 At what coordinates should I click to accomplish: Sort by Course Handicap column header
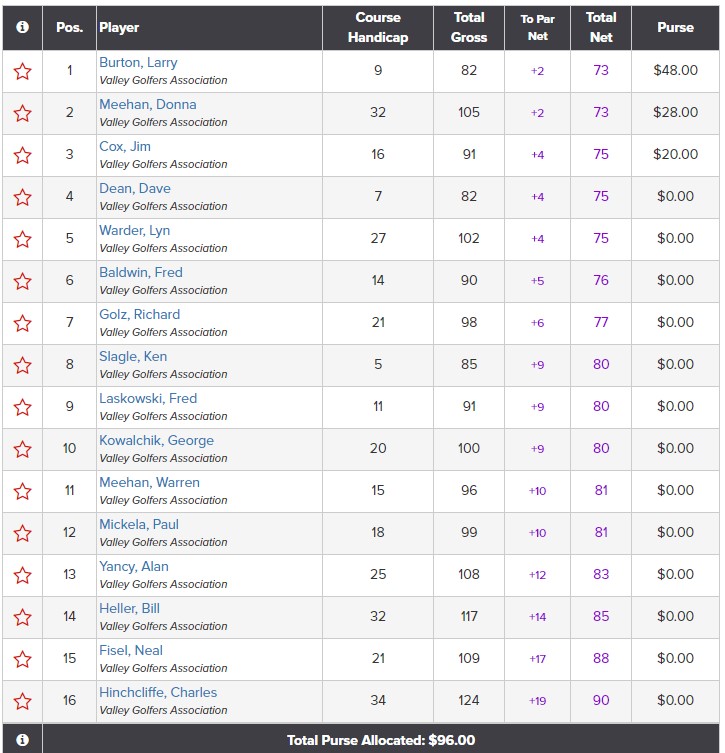[x=378, y=28]
